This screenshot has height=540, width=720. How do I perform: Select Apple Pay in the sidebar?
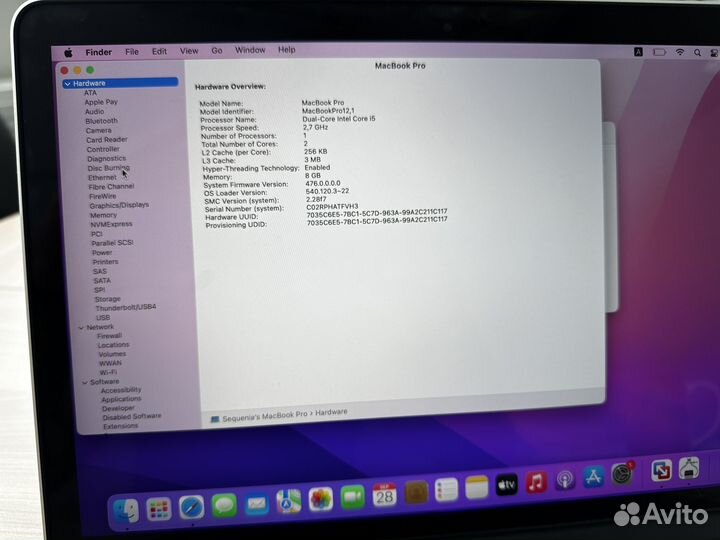click(x=101, y=102)
